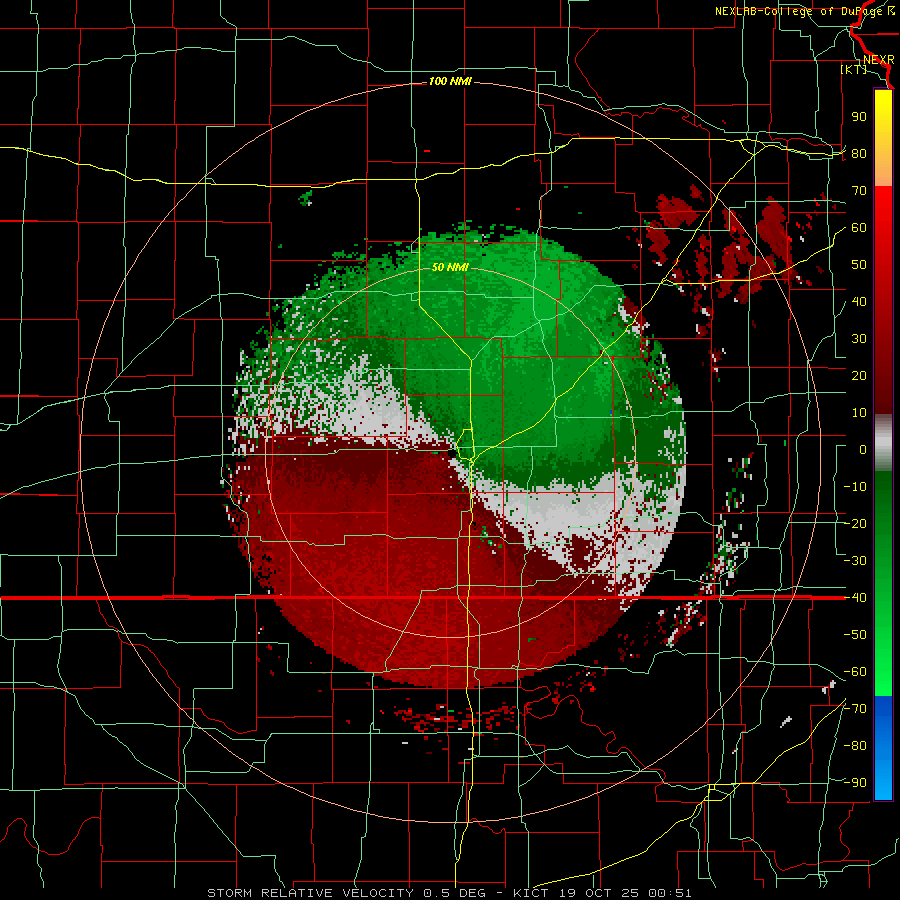Click the "-60" velocity scale value
The image size is (900, 900).
tap(855, 672)
